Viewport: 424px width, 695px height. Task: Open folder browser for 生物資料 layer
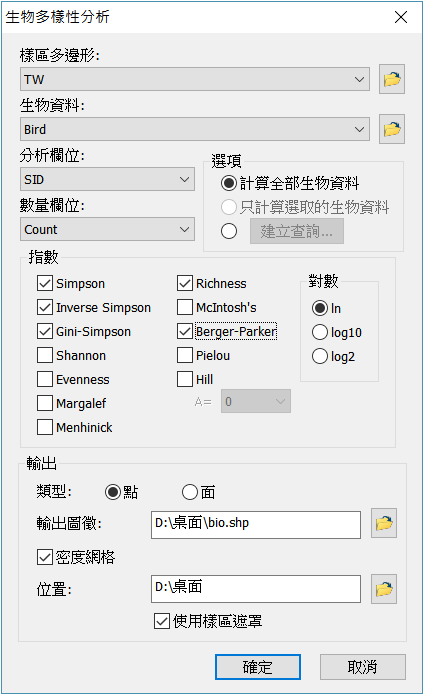[x=392, y=129]
